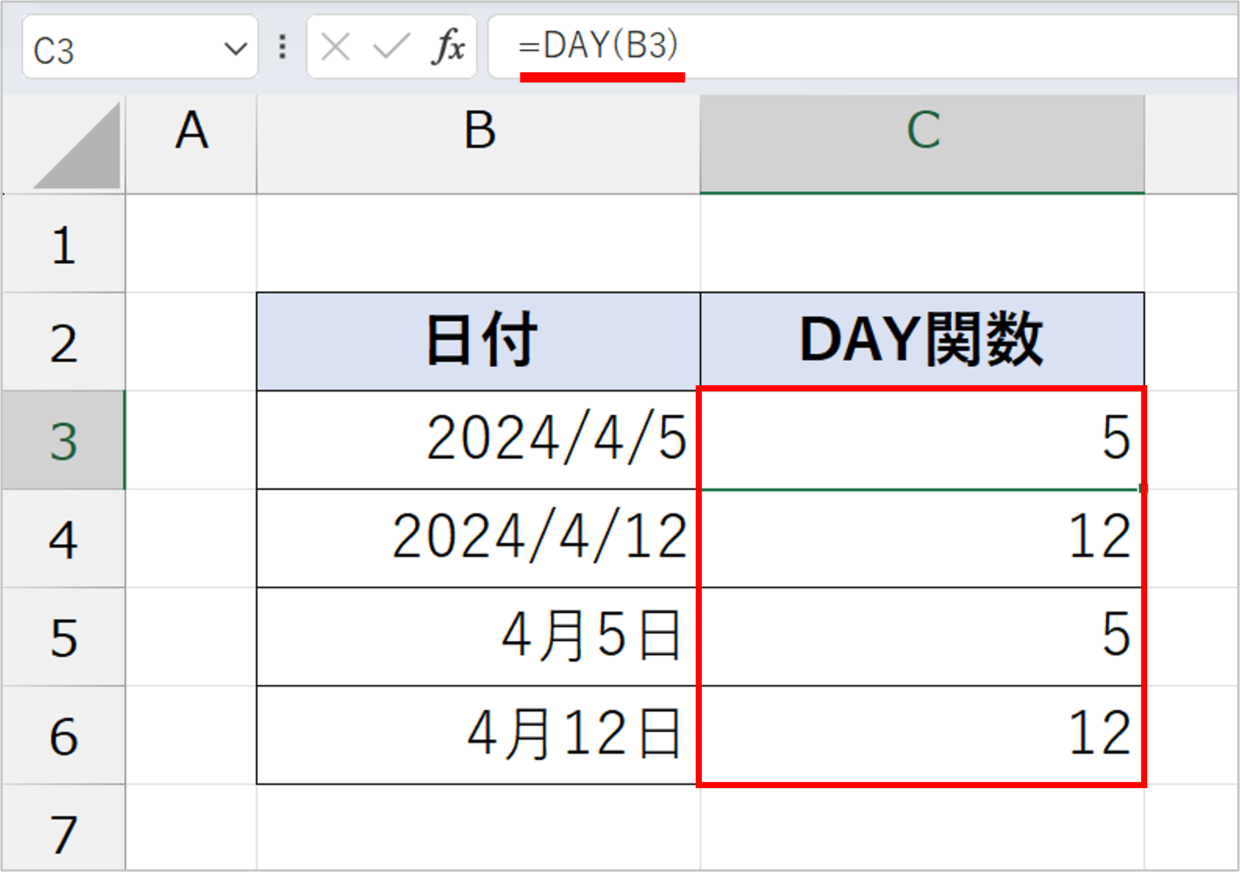Click the Insert Function fx icon
This screenshot has height=872, width=1240.
pyautogui.click(x=449, y=47)
